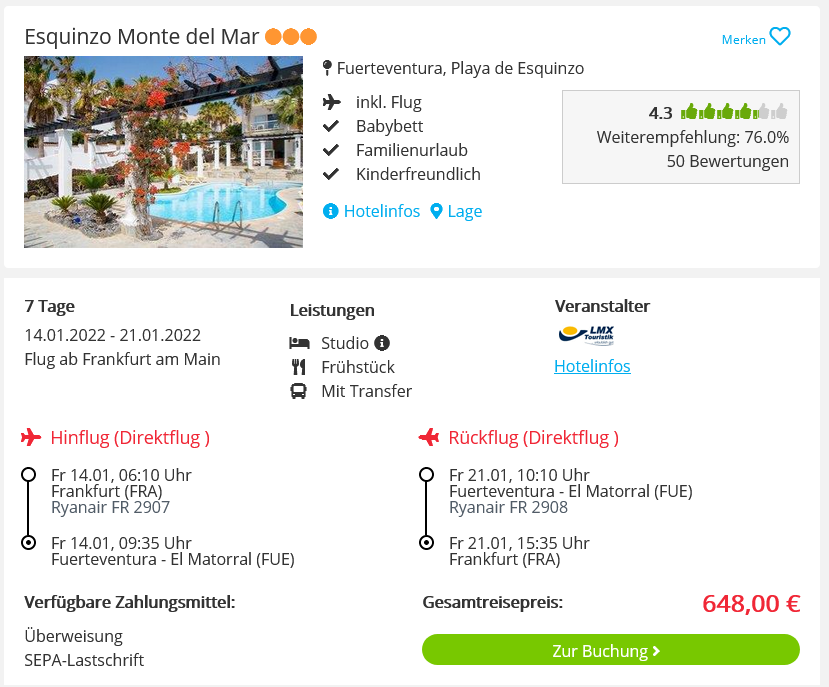Open the Lage location link

click(x=465, y=211)
